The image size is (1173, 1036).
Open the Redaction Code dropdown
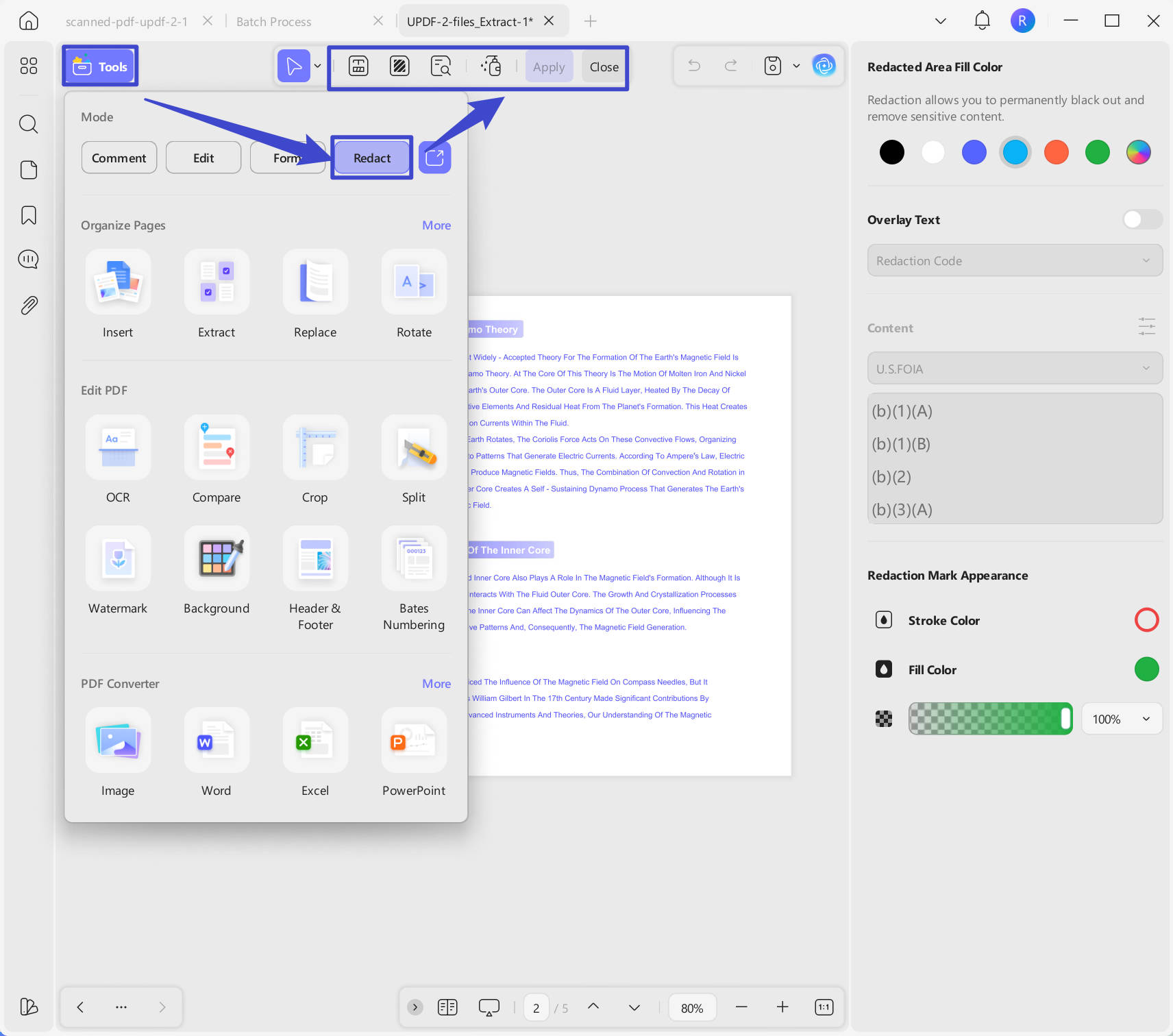click(1015, 260)
